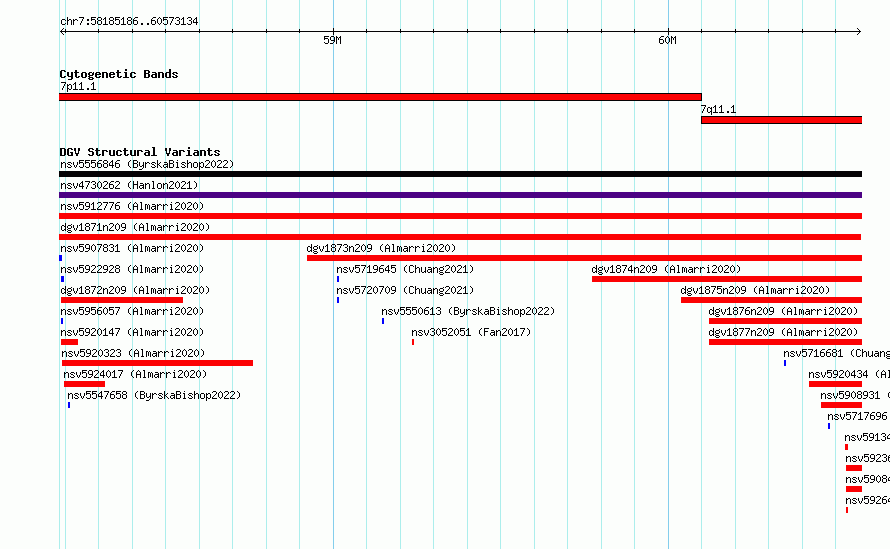Open the nsv5920434 variant label
Viewport: 890px width, 549px height.
coord(849,375)
